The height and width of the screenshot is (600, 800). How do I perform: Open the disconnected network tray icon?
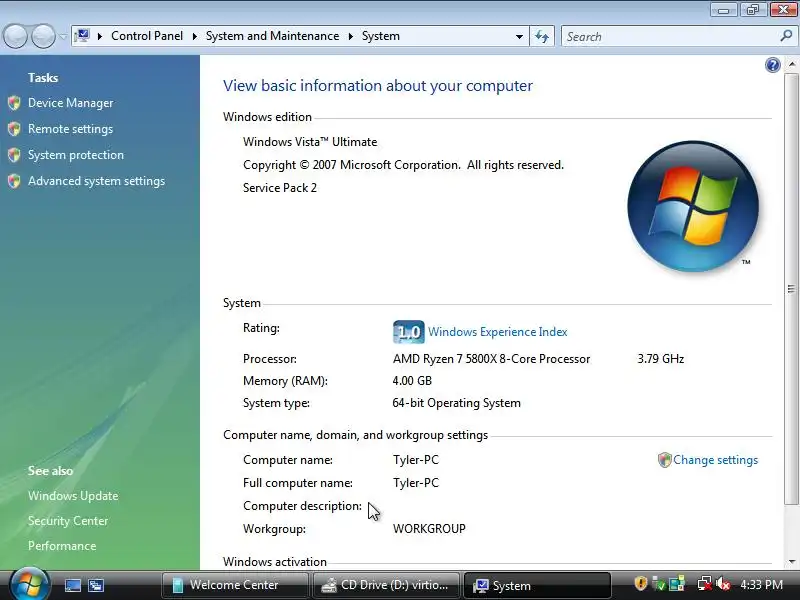click(x=705, y=585)
